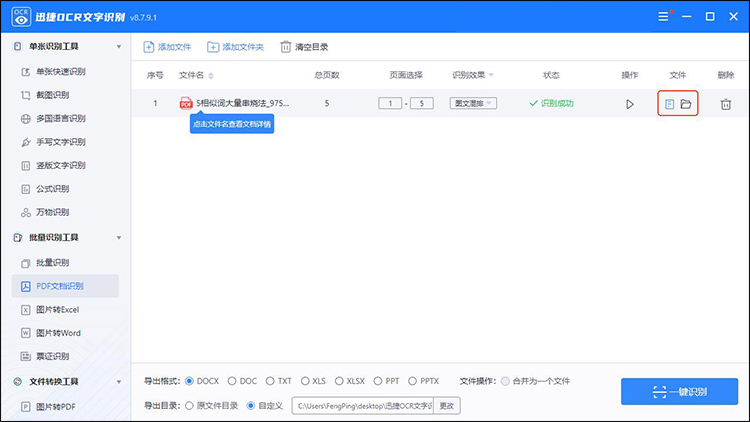Click the OCR app logo icon

click(x=21, y=16)
